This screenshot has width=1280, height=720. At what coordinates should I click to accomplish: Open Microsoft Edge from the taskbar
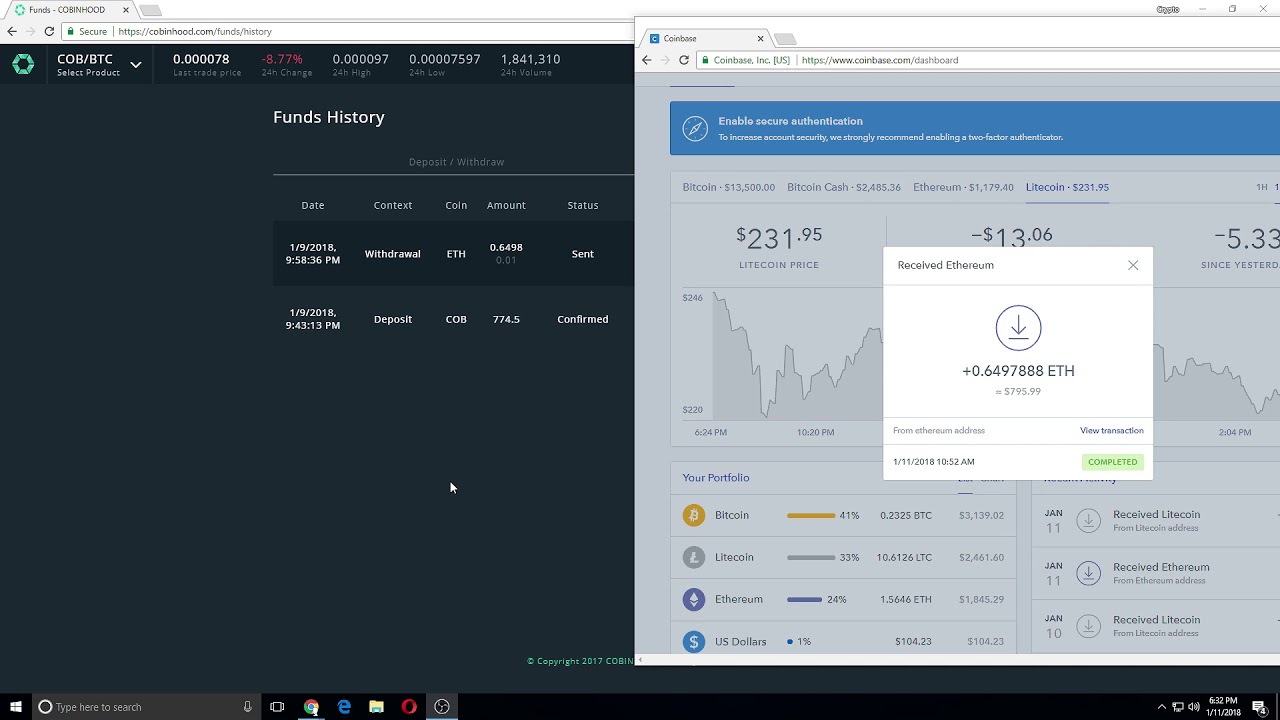[x=344, y=707]
